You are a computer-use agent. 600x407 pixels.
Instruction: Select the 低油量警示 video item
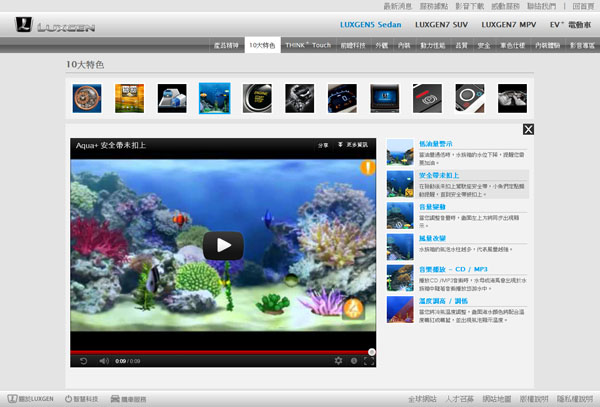pyautogui.click(x=439, y=145)
